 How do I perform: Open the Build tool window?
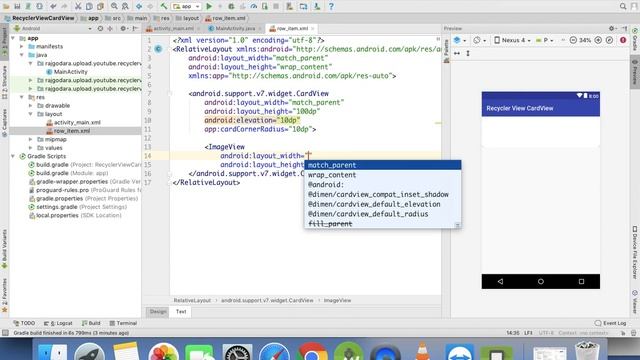tap(91, 323)
